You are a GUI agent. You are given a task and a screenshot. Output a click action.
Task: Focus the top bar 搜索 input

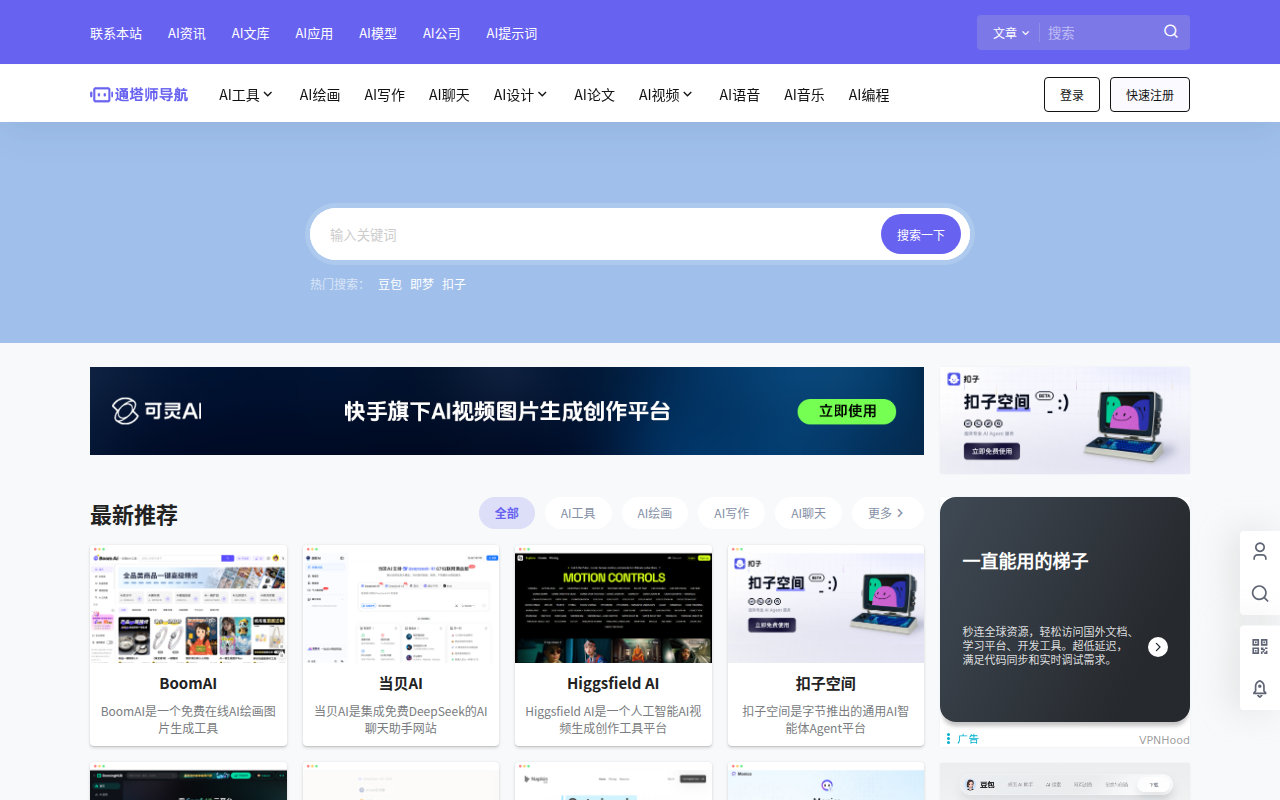[x=1100, y=33]
